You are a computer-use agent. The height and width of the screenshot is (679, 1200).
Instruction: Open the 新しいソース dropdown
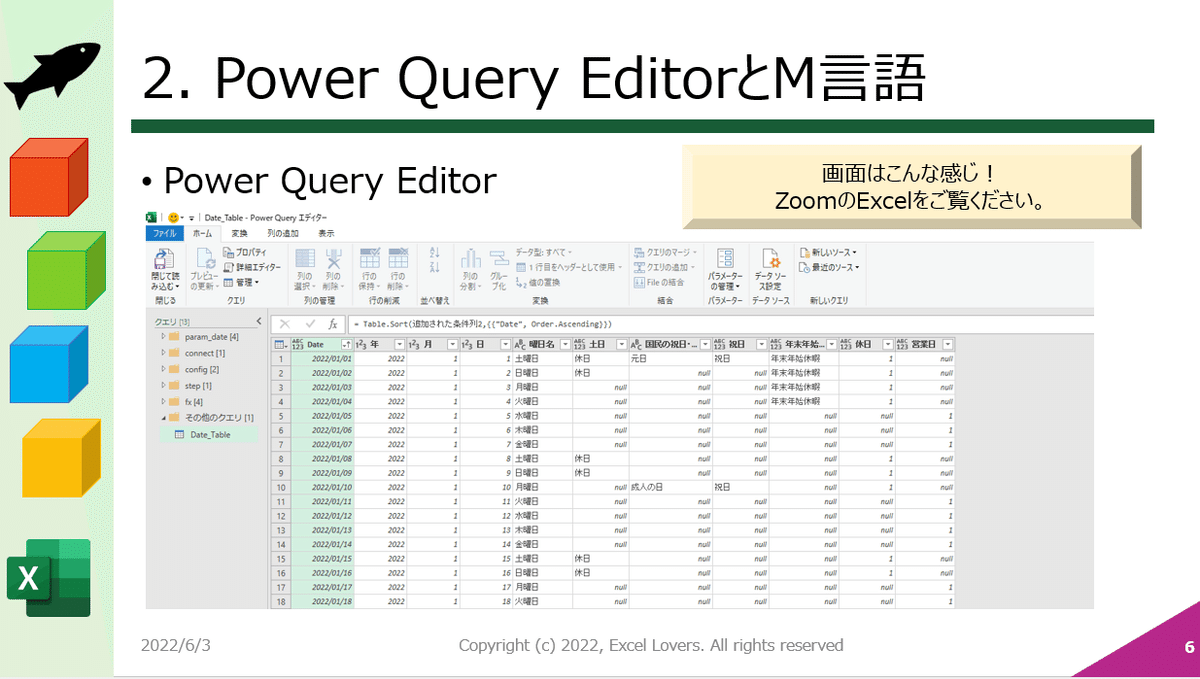pos(829,253)
